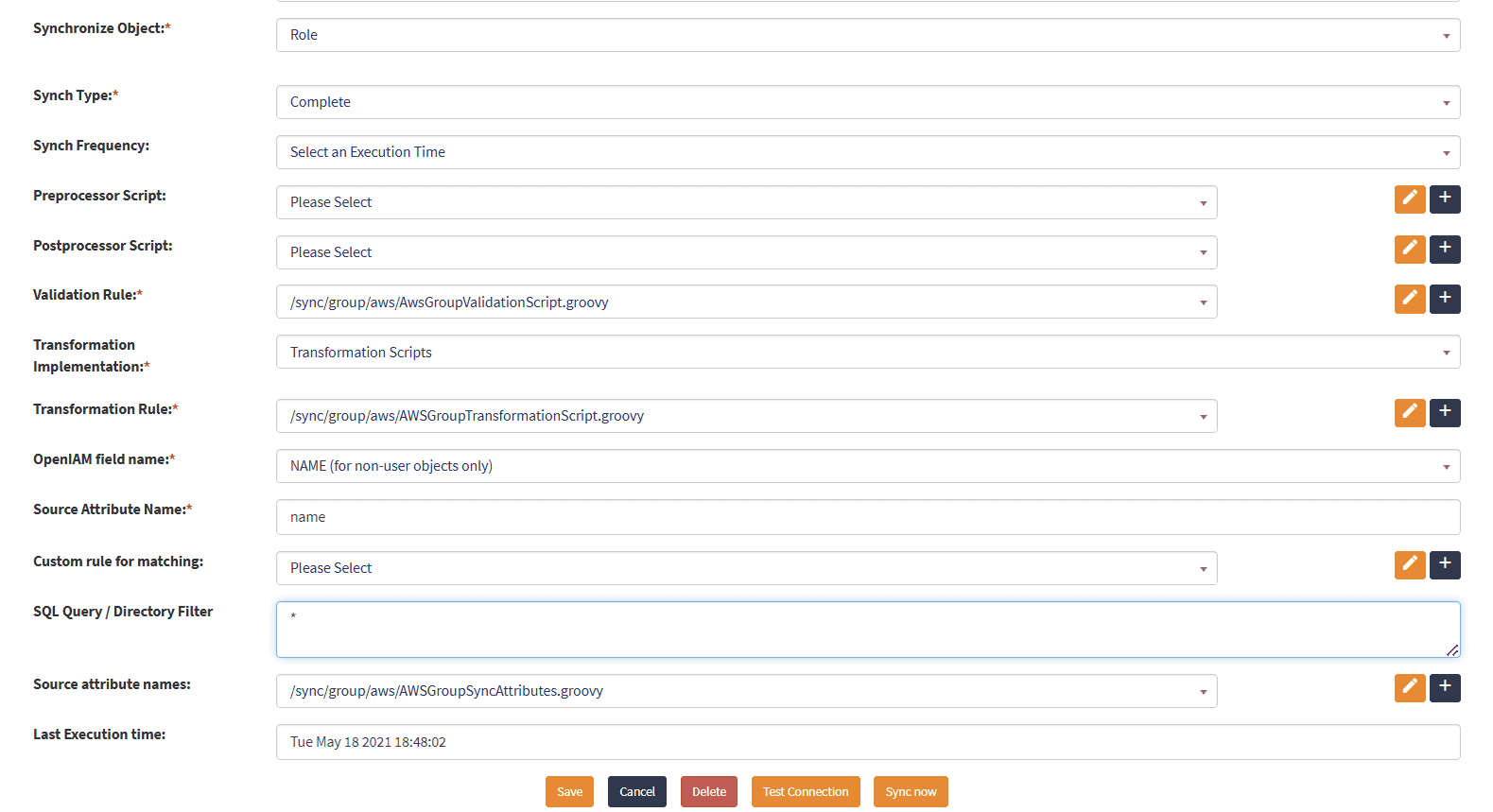The height and width of the screenshot is (812, 1493).
Task: Add a new Transformation Rule script
Action: click(1444, 412)
